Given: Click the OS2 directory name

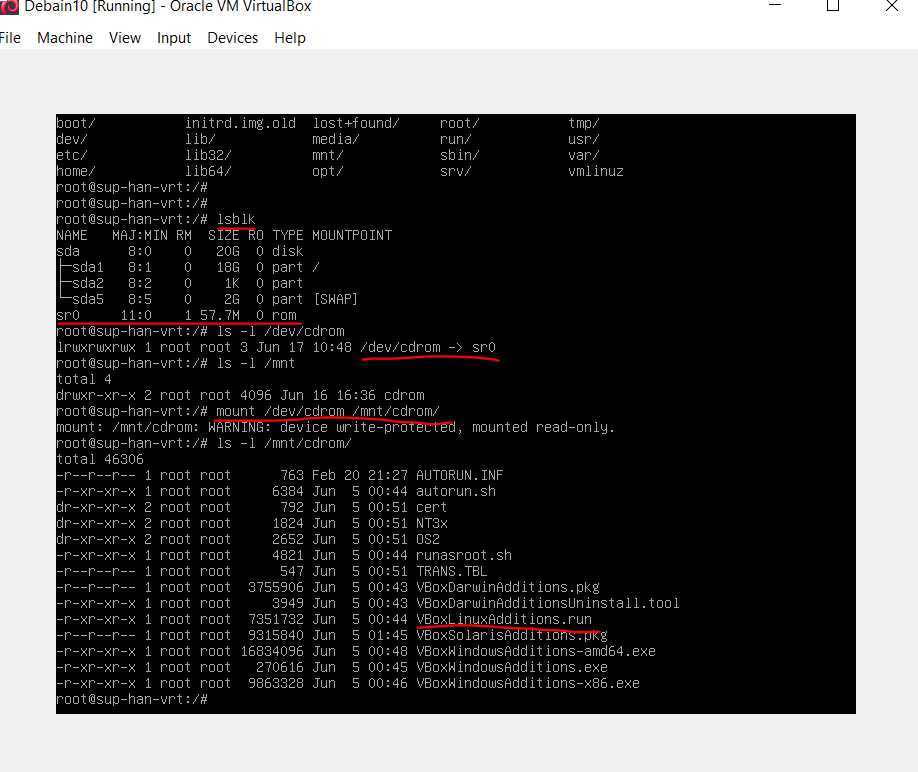Looking at the screenshot, I should pyautogui.click(x=428, y=539).
